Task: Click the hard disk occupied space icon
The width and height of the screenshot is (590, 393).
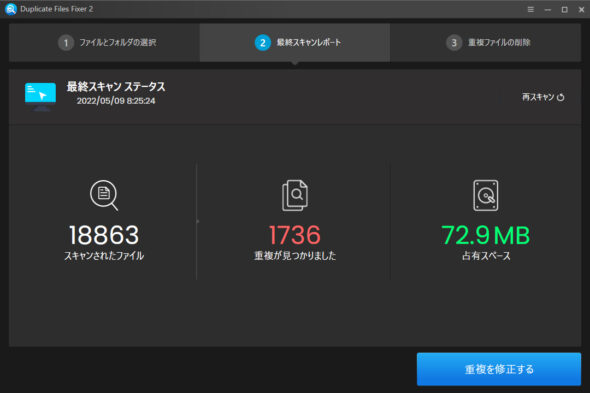Action: pyautogui.click(x=486, y=195)
